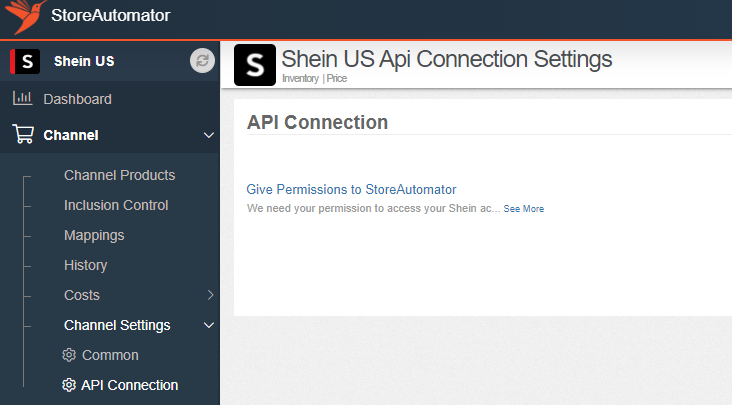Click the gear icon next to API Connection
The height and width of the screenshot is (405, 732).
[69, 385]
